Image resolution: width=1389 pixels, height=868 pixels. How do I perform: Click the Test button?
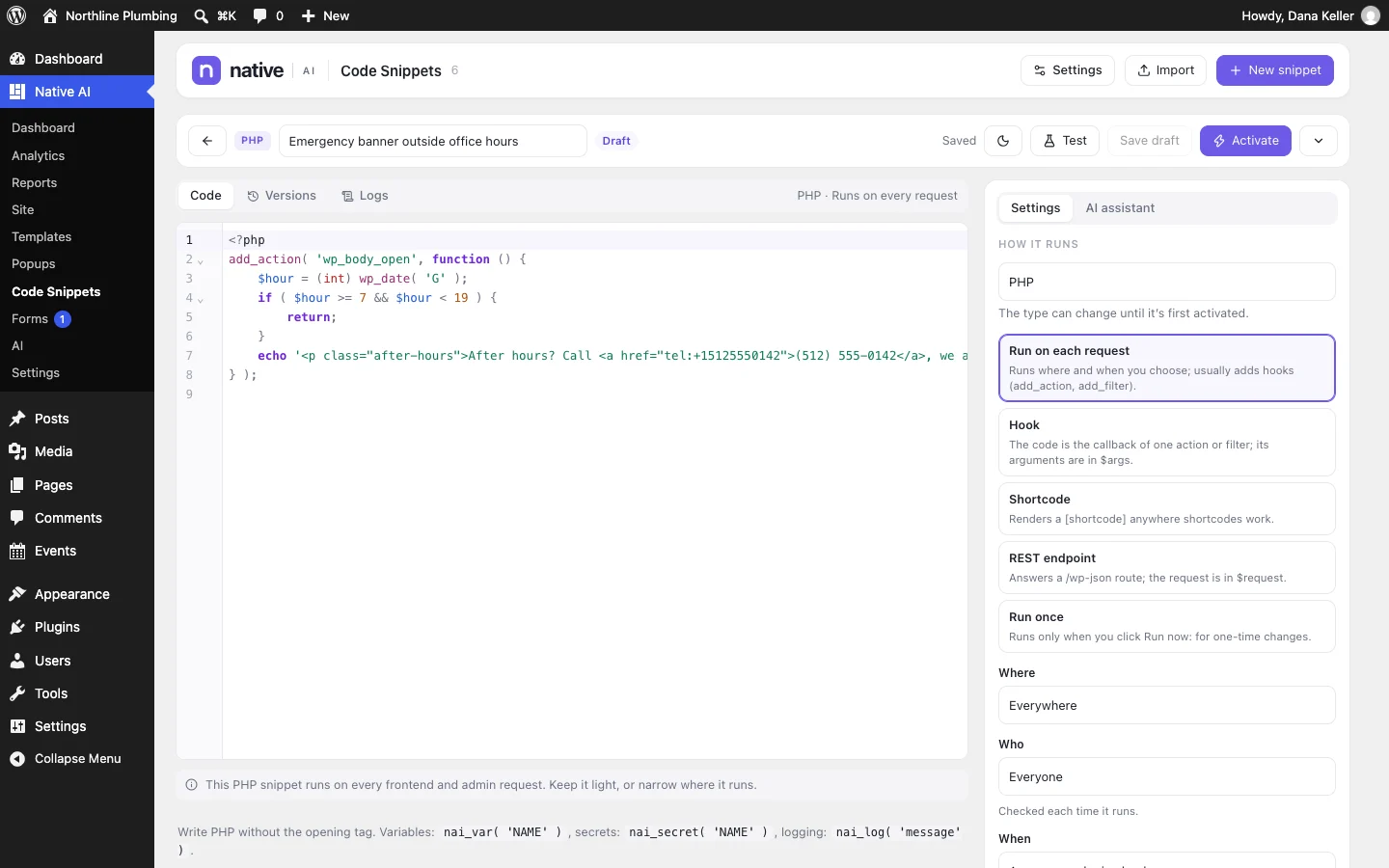click(x=1065, y=141)
